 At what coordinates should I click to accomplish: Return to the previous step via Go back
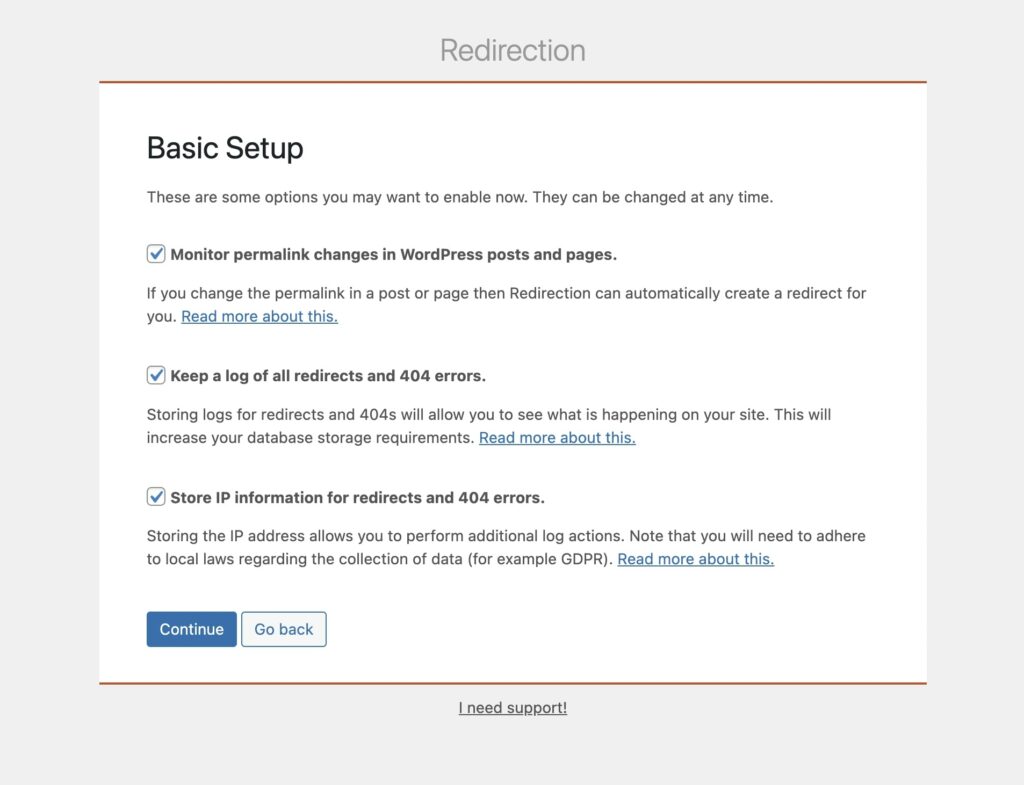pos(284,629)
